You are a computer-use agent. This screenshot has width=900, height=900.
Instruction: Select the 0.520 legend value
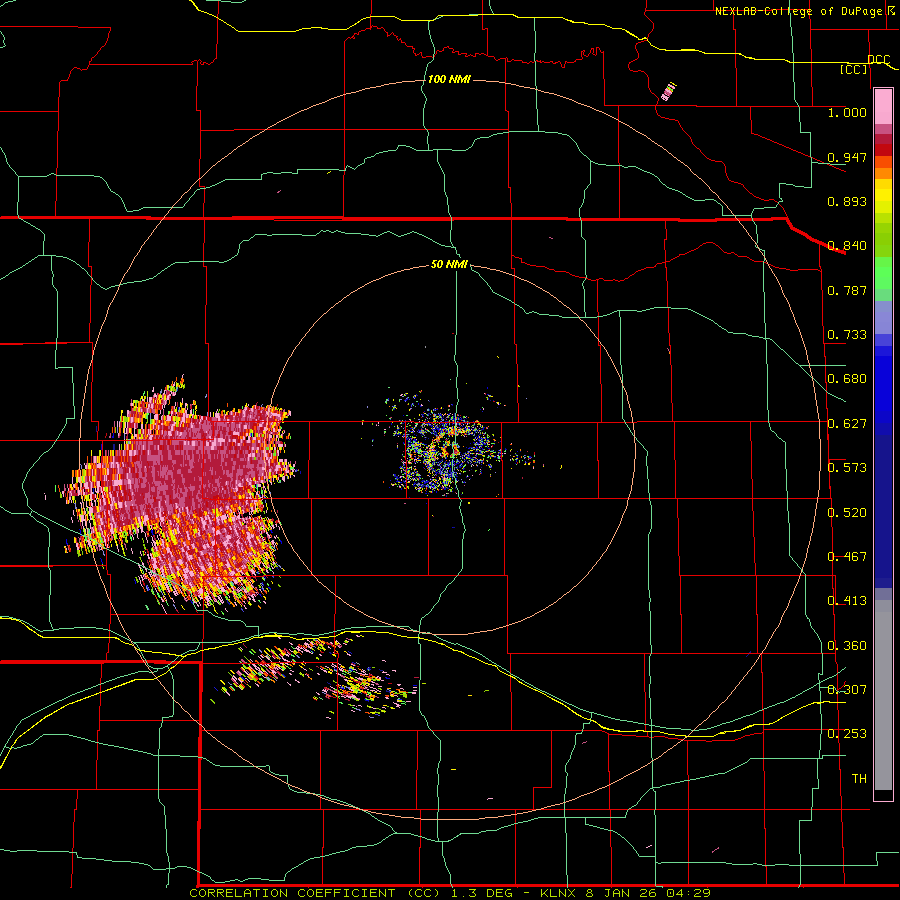click(x=847, y=512)
